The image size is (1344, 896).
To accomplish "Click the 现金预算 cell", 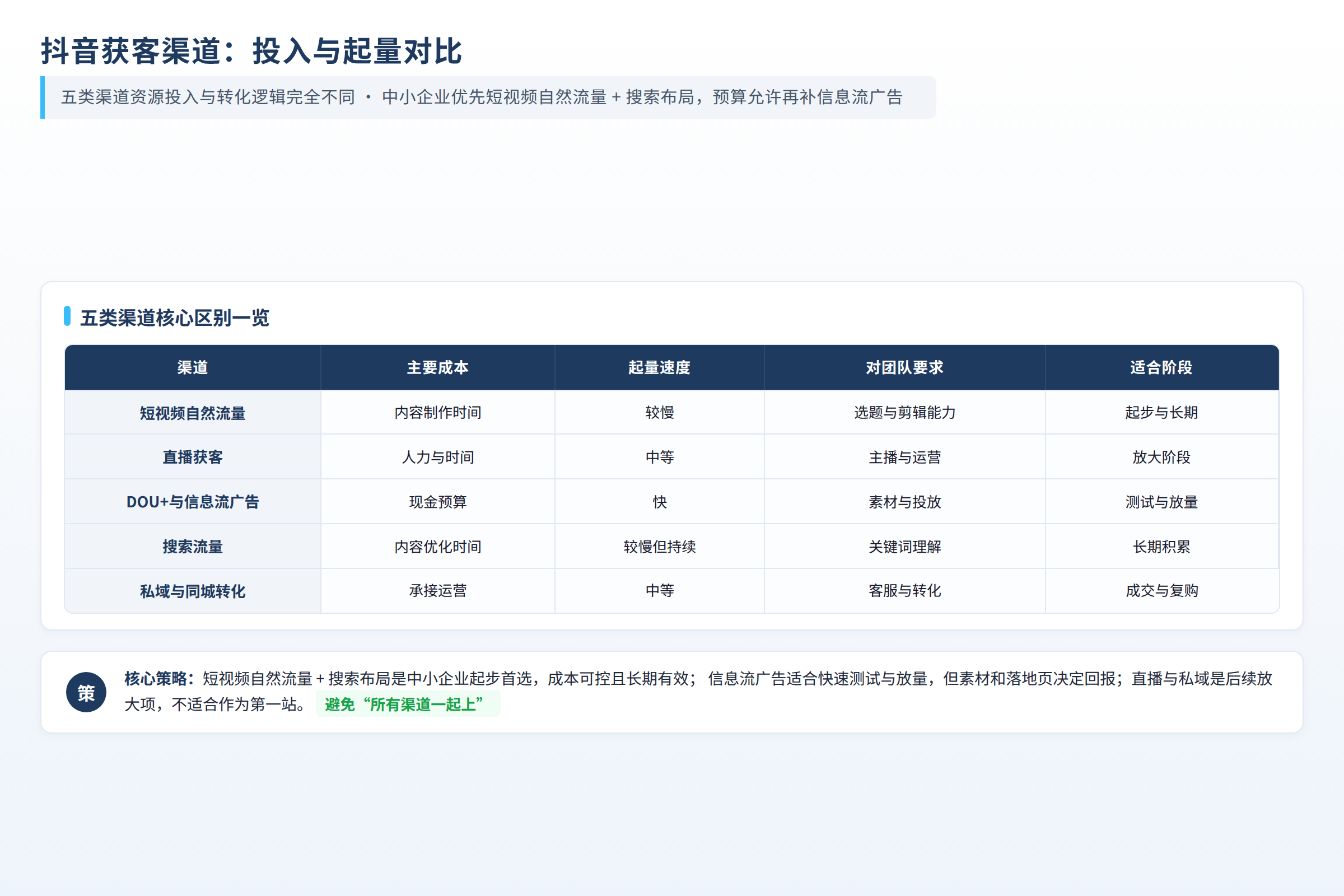I will click(438, 502).
